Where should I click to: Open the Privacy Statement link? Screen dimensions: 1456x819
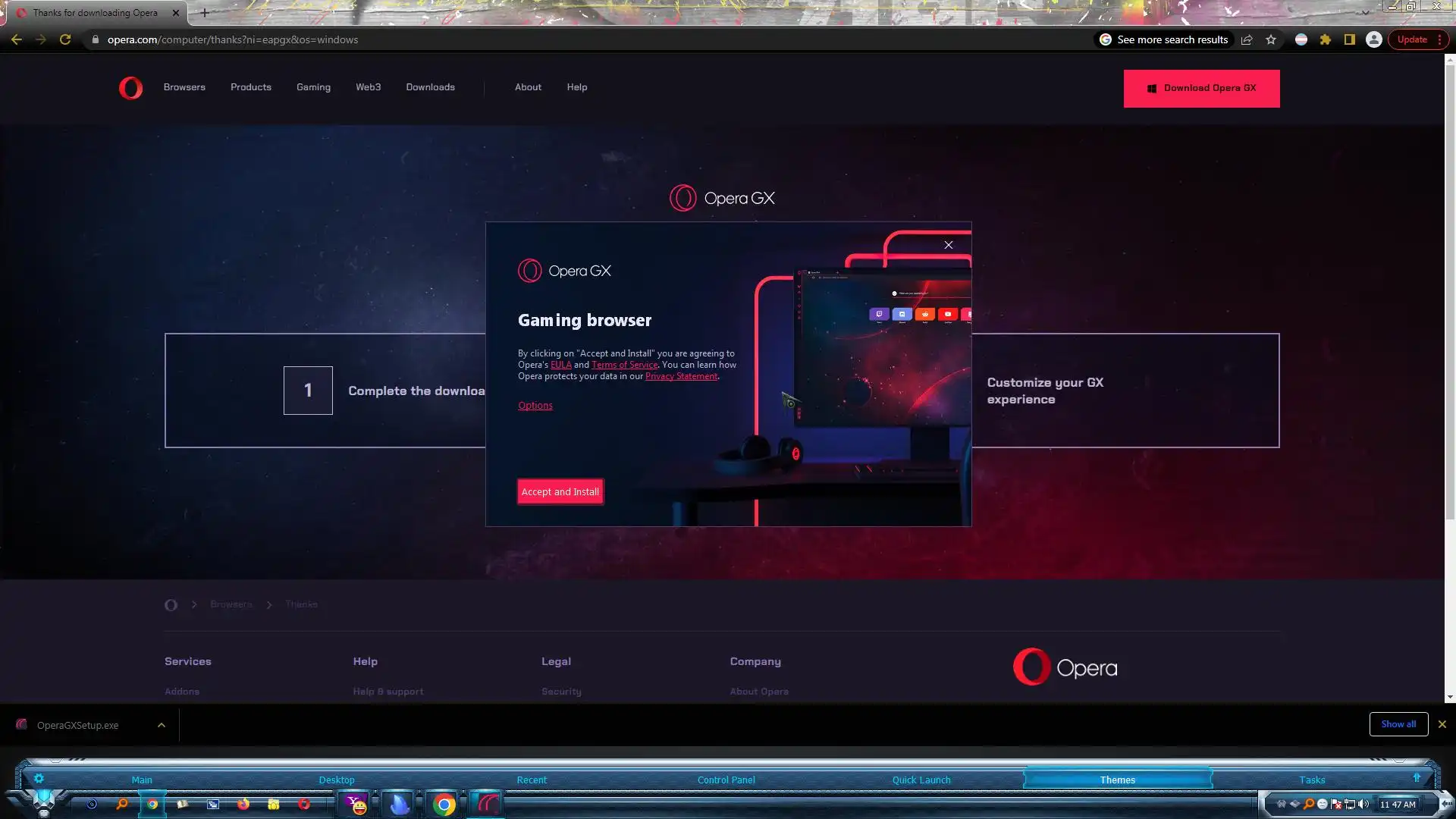(680, 376)
